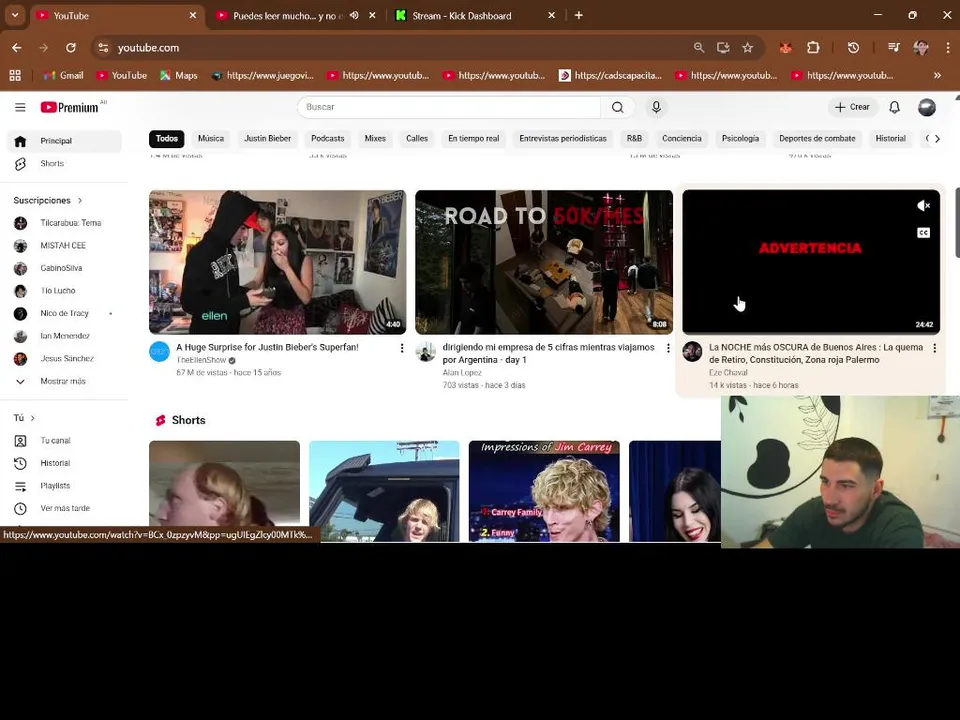Reload the YouTube page
The width and height of the screenshot is (960, 720).
click(71, 48)
